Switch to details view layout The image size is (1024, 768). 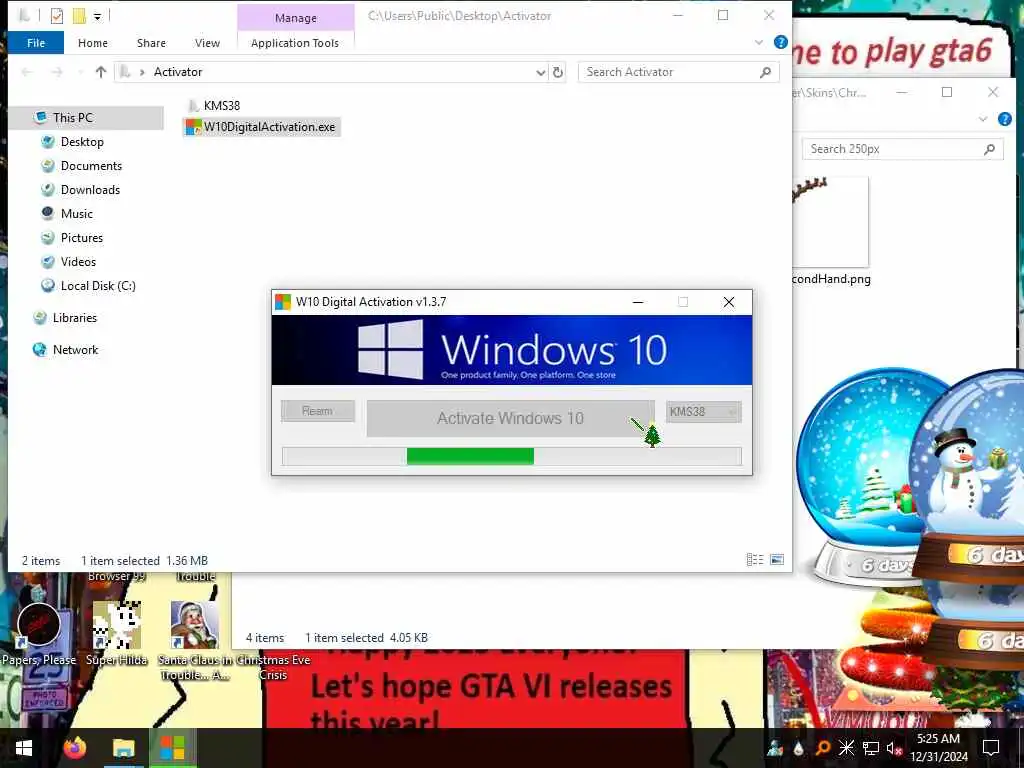(755, 560)
